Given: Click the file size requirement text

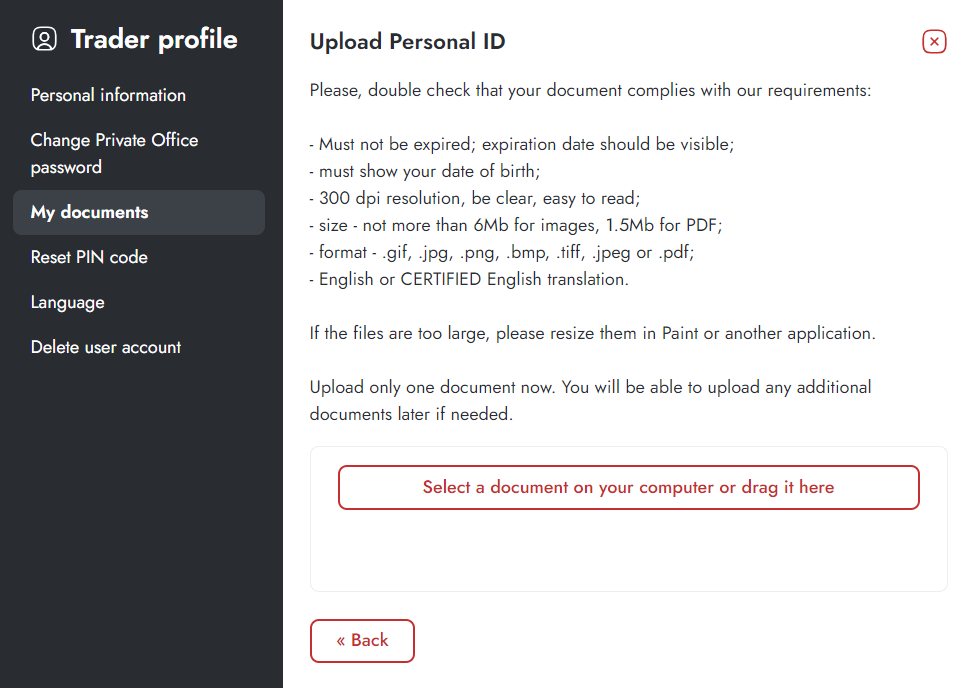Looking at the screenshot, I should pos(516,225).
